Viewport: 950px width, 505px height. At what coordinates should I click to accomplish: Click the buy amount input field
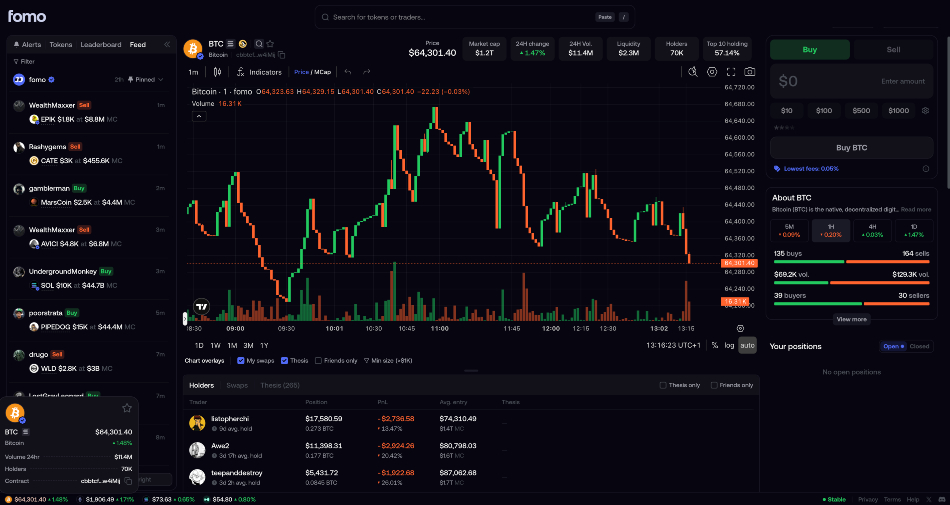pos(851,81)
